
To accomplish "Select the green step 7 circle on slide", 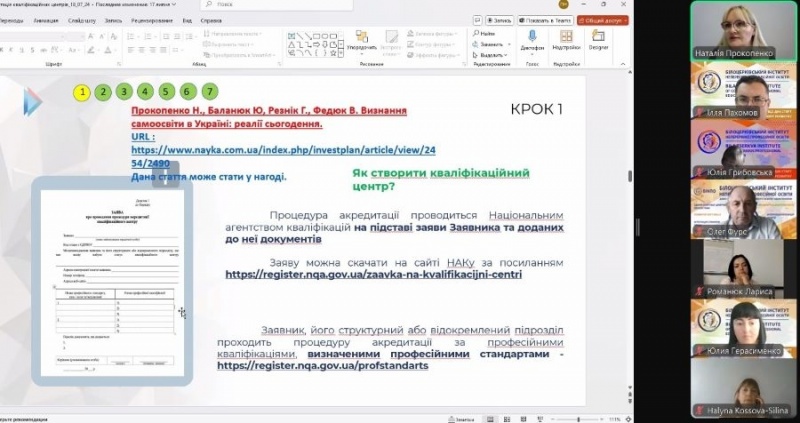I will (209, 92).
